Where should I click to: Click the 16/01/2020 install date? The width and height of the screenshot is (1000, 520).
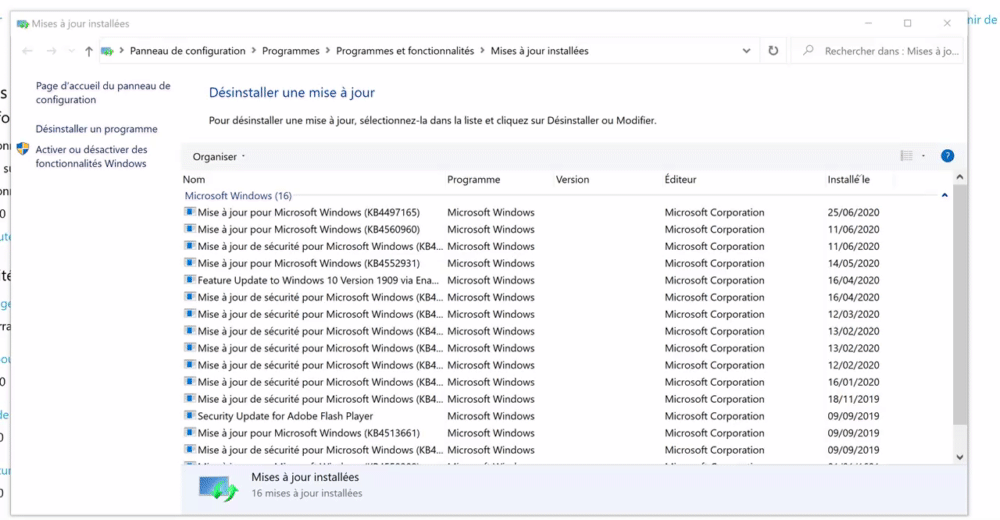pos(853,382)
